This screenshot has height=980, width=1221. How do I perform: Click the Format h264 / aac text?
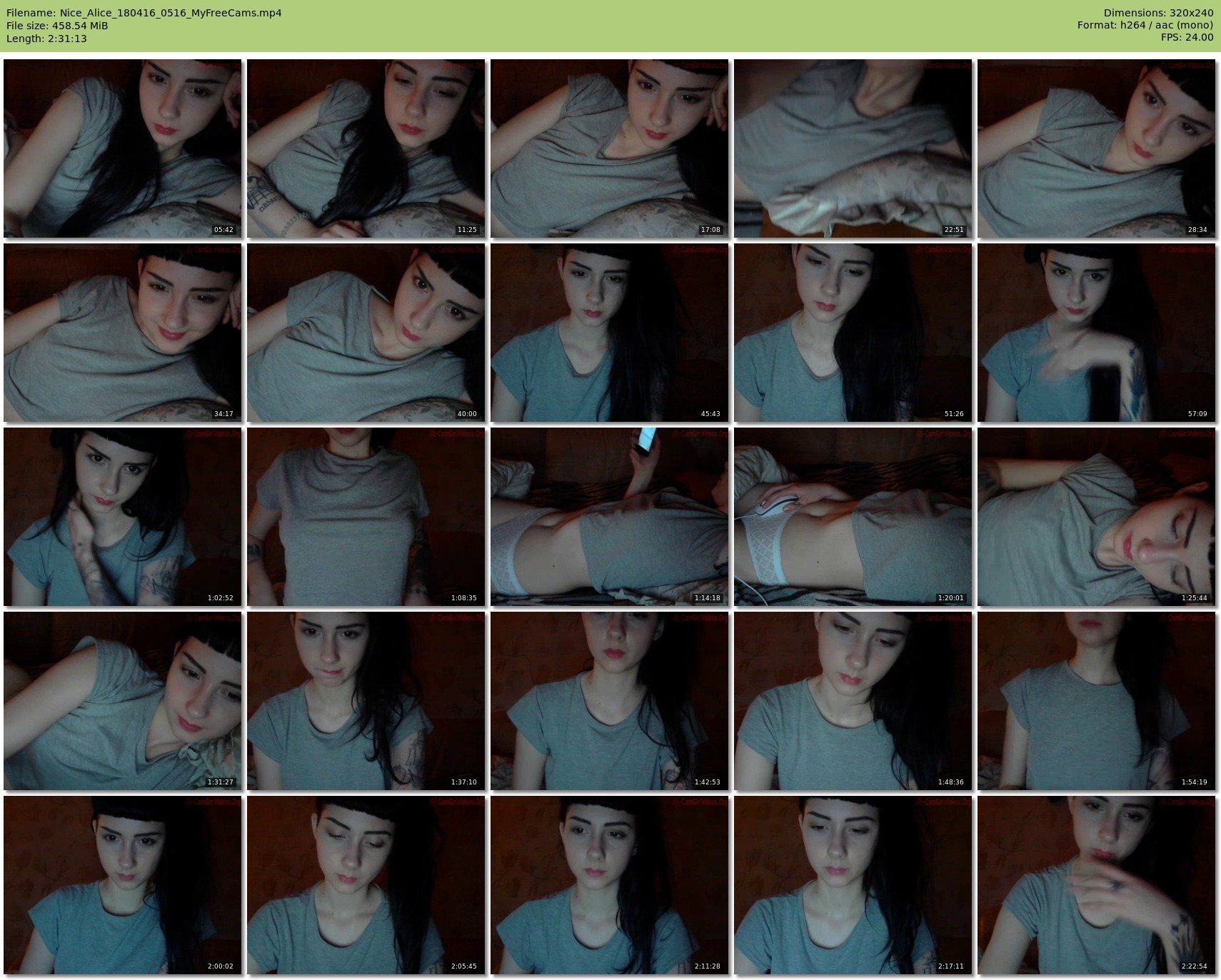1145,26
